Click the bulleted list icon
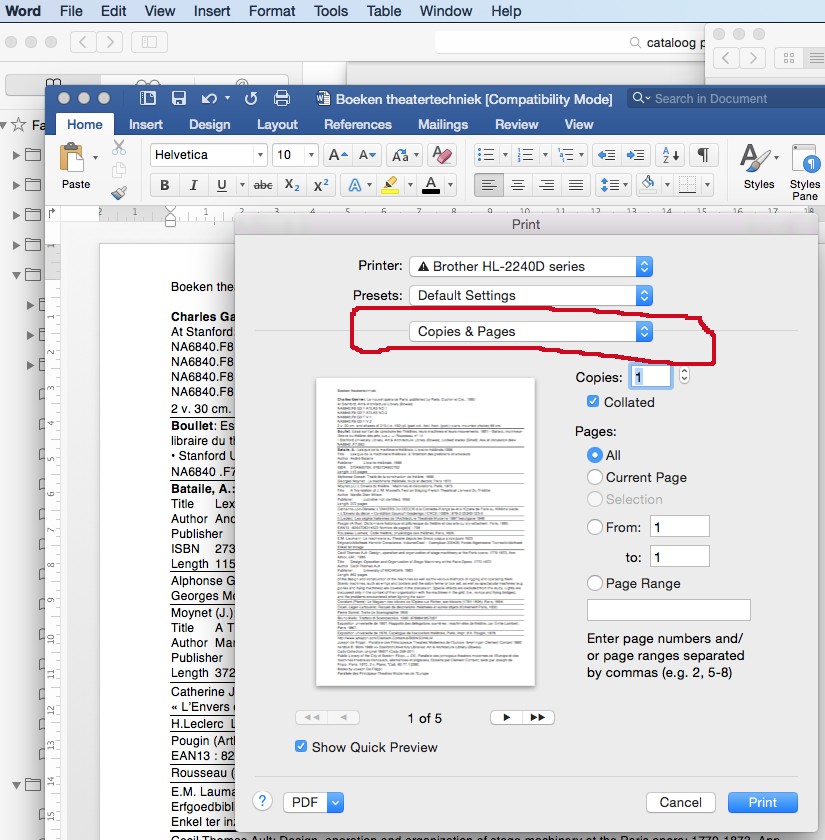The width and height of the screenshot is (825, 840). pos(486,155)
